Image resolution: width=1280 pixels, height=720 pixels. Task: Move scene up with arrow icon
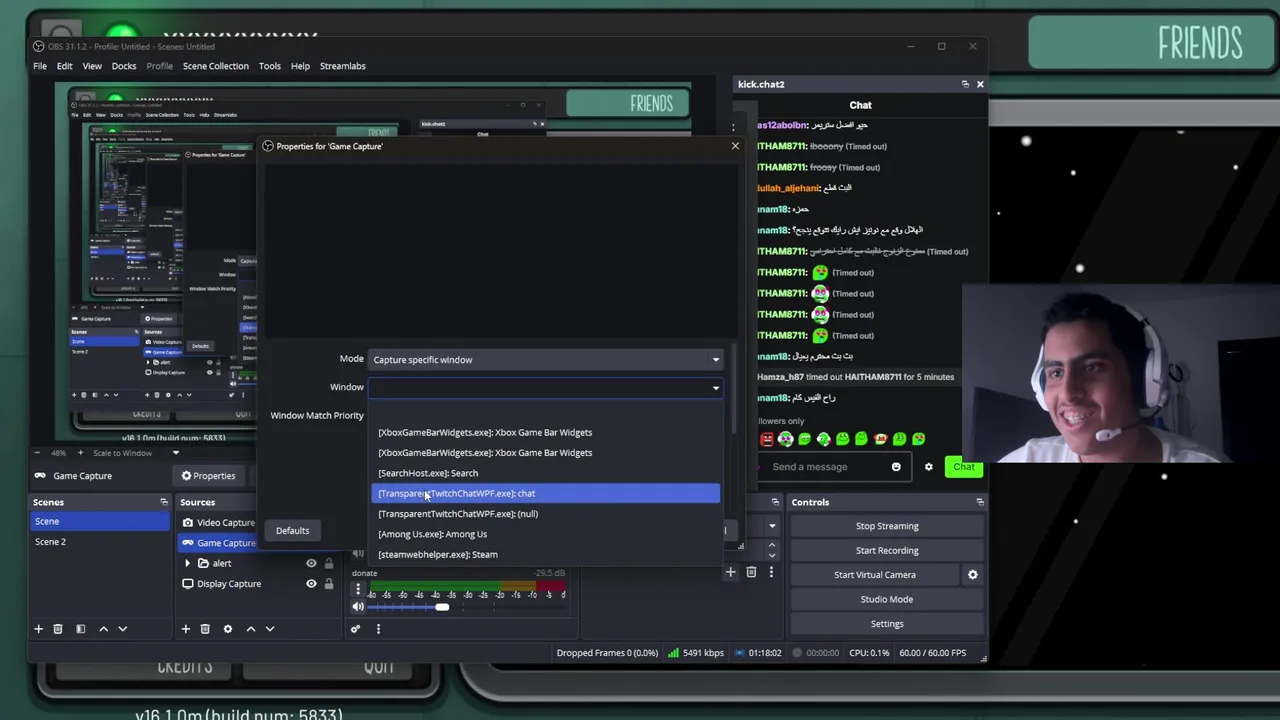pyautogui.click(x=103, y=629)
